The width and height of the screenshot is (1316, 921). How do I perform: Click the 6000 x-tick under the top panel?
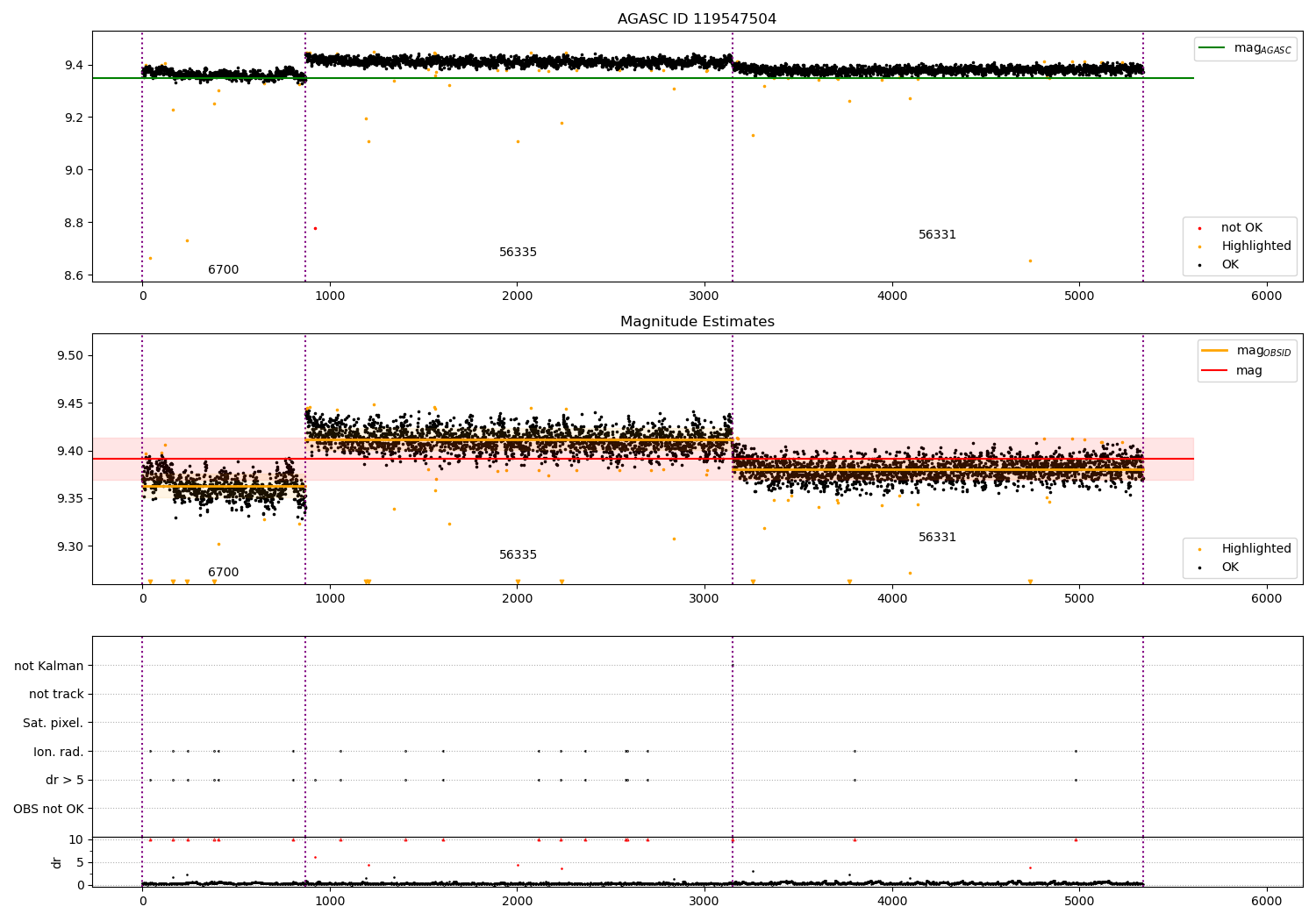click(x=1267, y=296)
